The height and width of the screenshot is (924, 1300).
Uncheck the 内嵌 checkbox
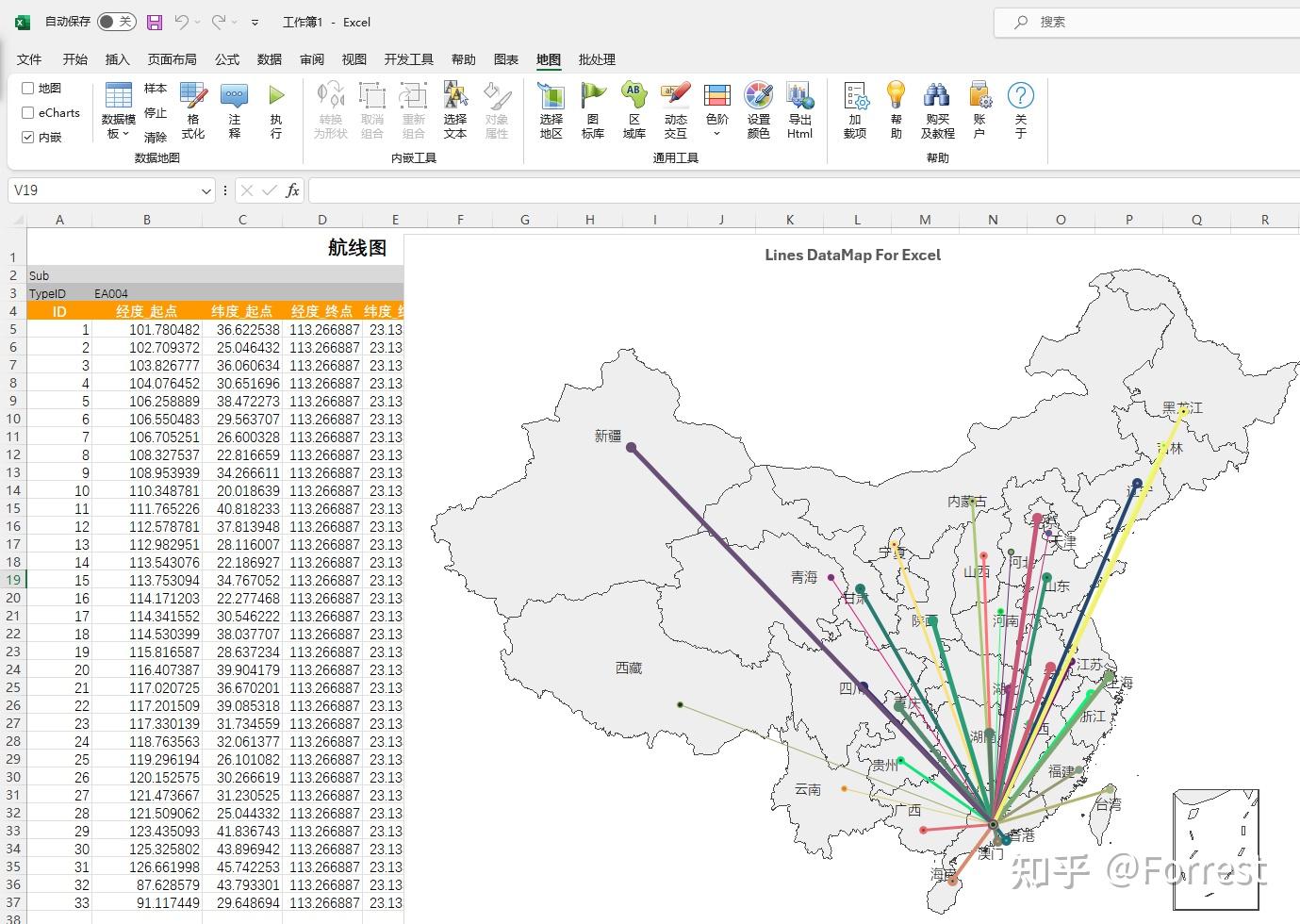[x=27, y=136]
